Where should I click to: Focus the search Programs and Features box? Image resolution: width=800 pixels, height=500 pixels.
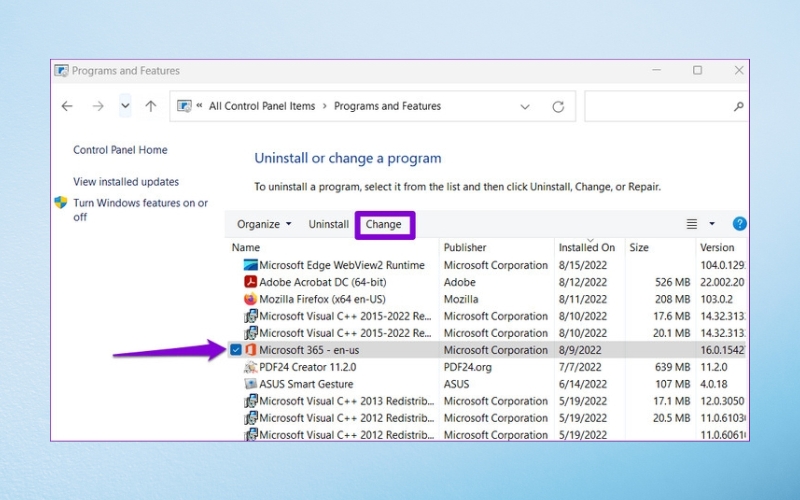(666, 106)
